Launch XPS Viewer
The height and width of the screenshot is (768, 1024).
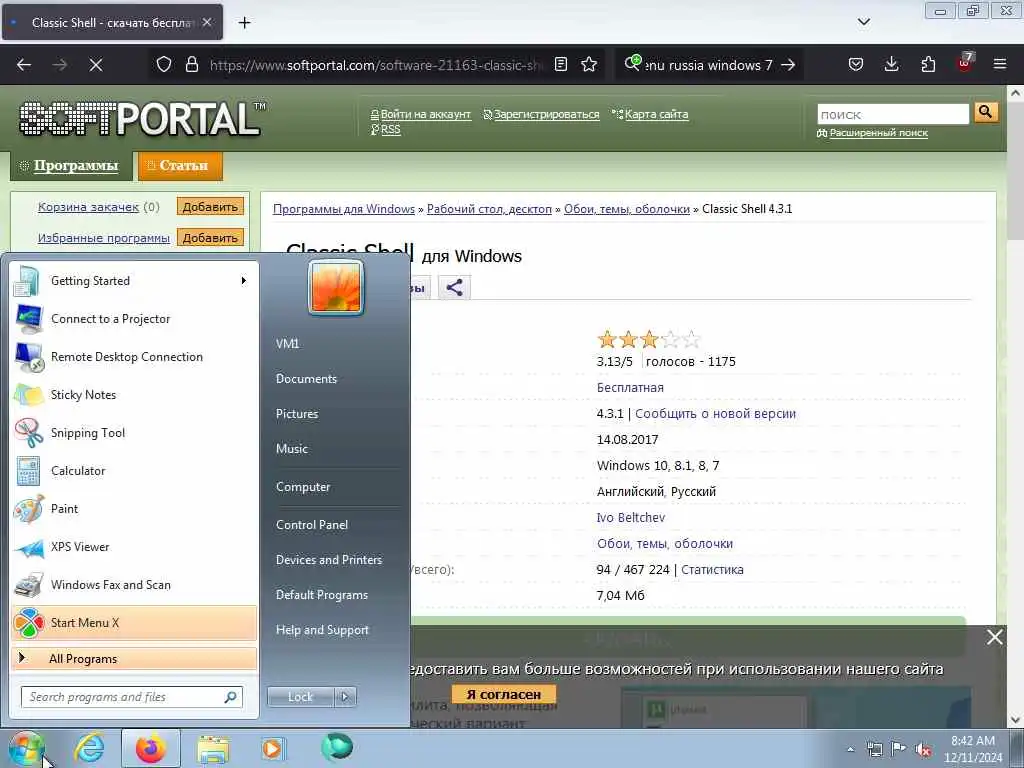[x=134, y=547]
